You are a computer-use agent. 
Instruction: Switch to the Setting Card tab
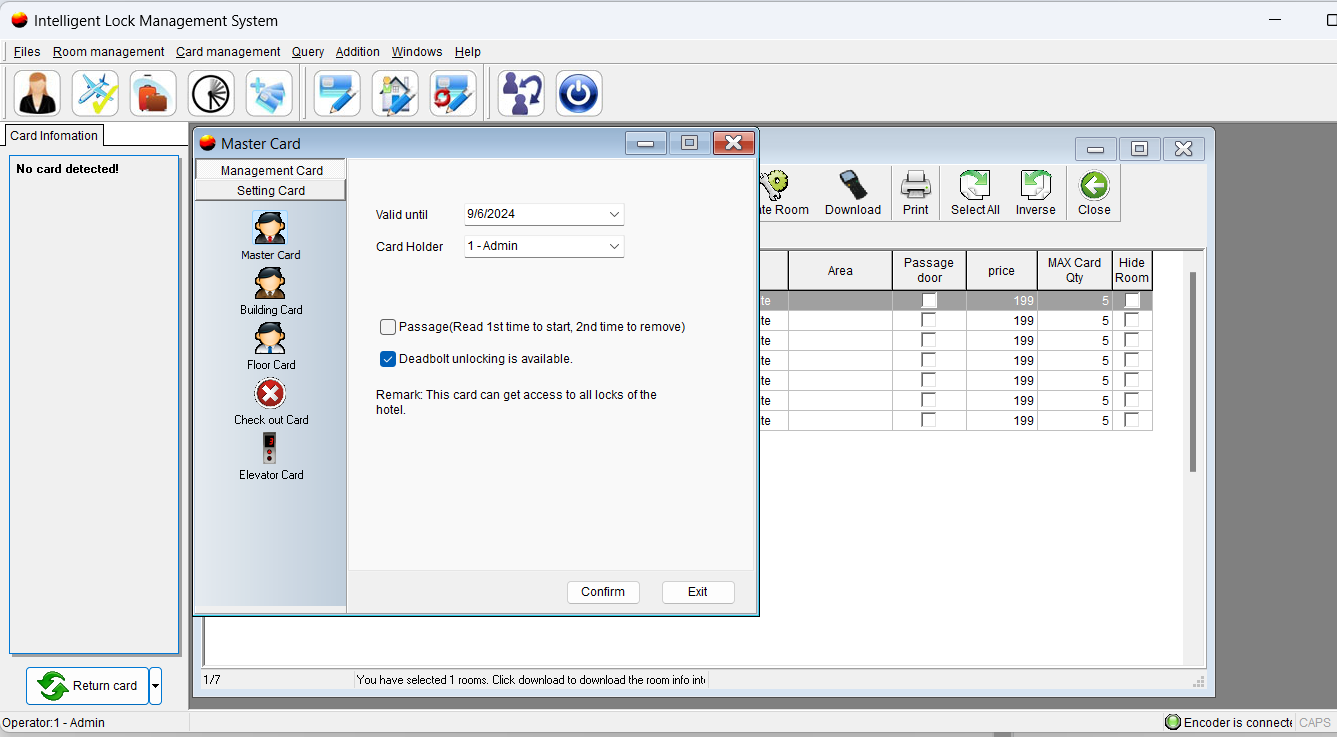coord(271,190)
